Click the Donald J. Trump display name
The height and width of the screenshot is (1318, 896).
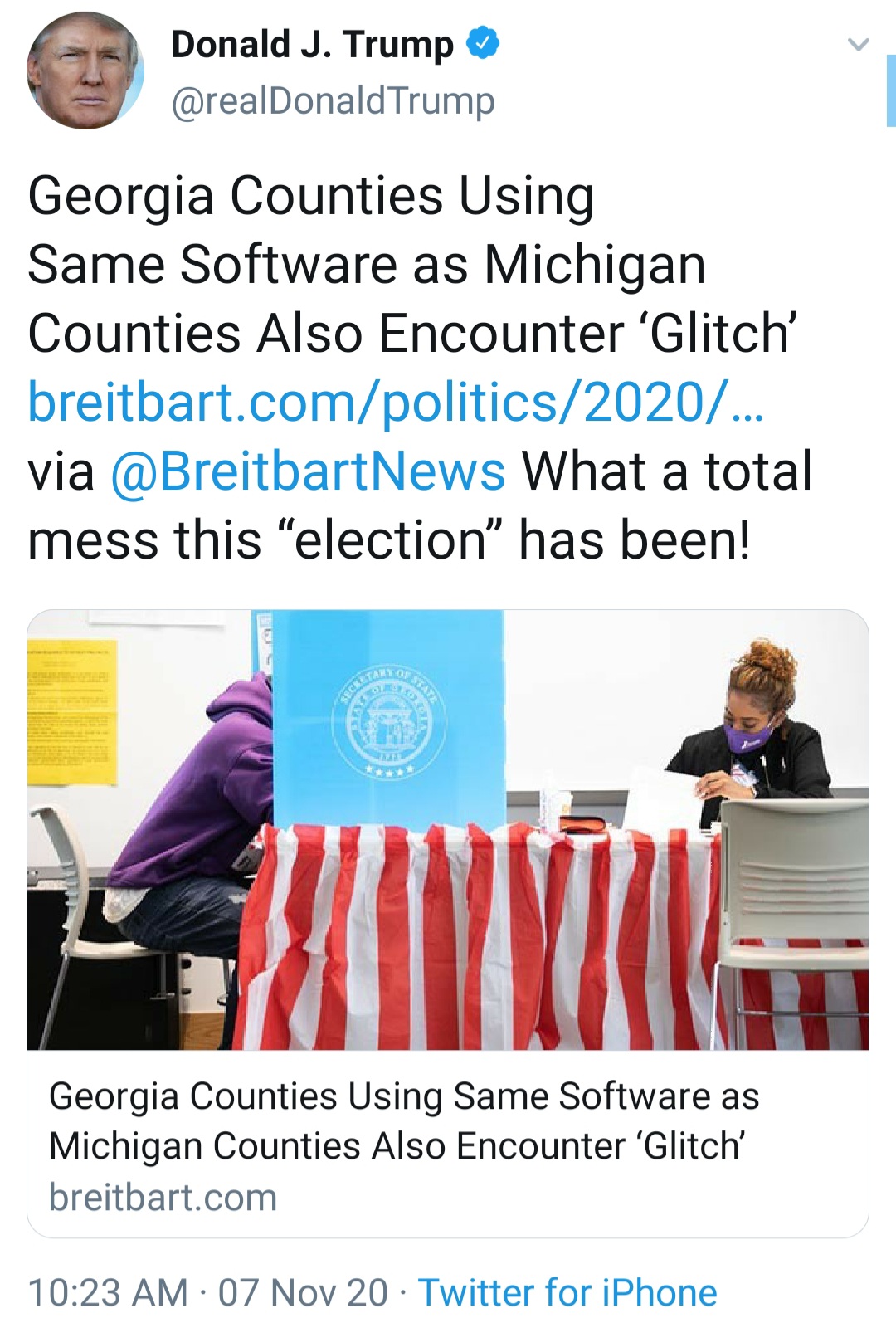[312, 45]
